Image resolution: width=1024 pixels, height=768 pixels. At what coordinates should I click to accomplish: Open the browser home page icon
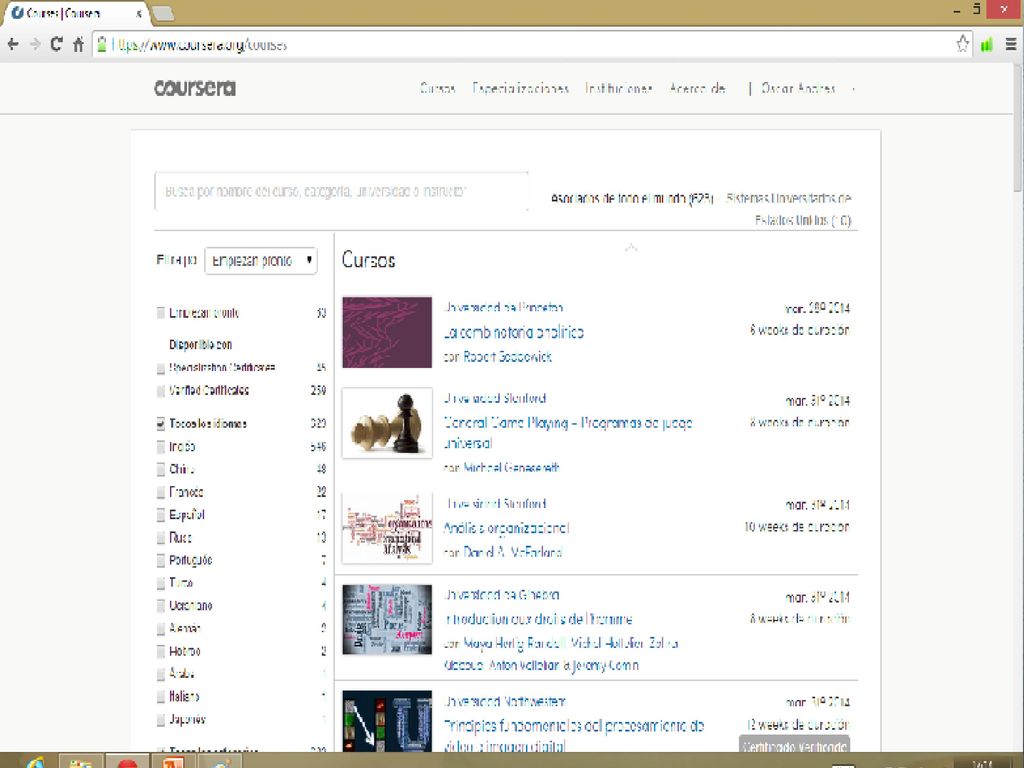[78, 44]
